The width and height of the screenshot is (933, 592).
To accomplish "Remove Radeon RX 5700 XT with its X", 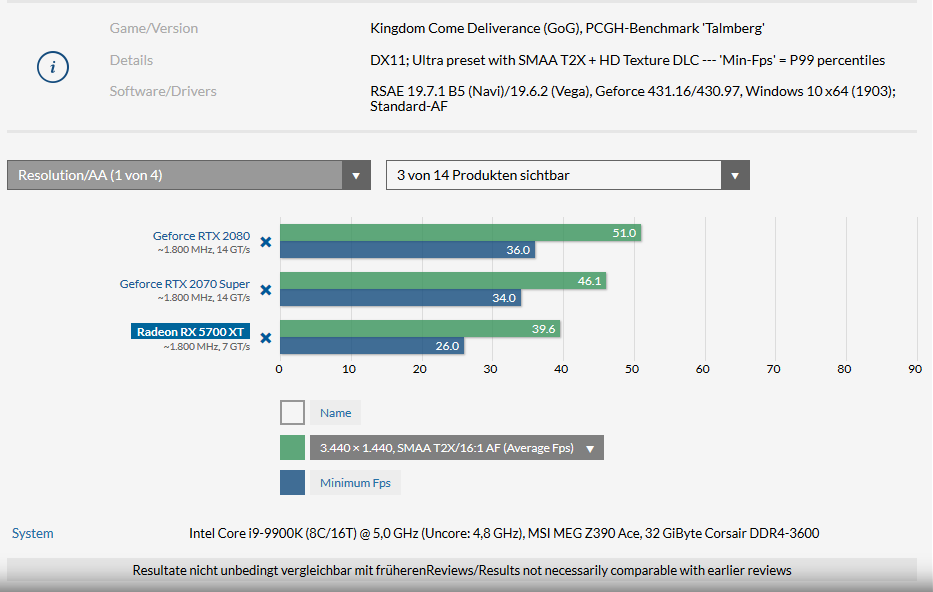I will point(266,338).
